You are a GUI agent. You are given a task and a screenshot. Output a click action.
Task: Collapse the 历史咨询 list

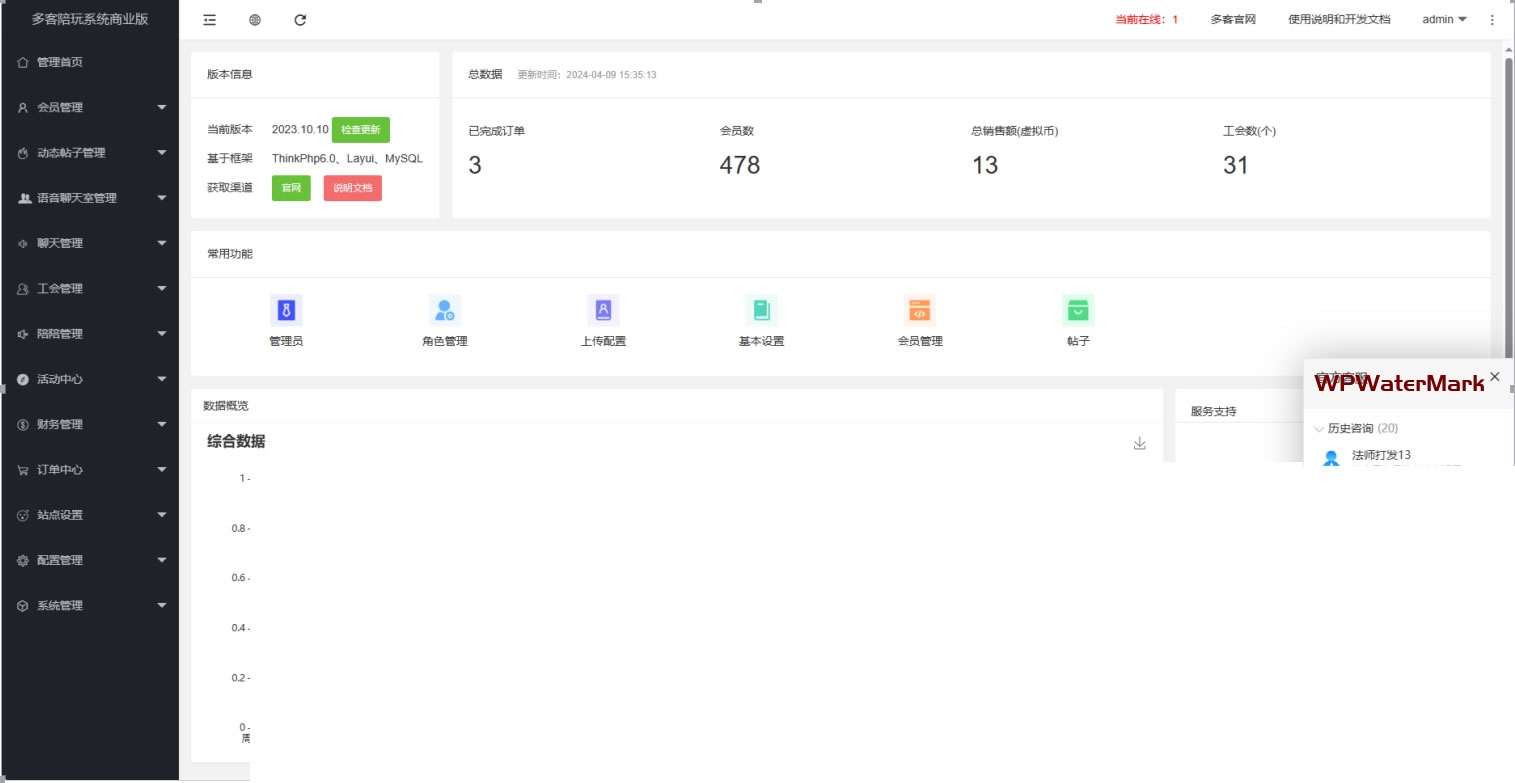coord(1319,429)
